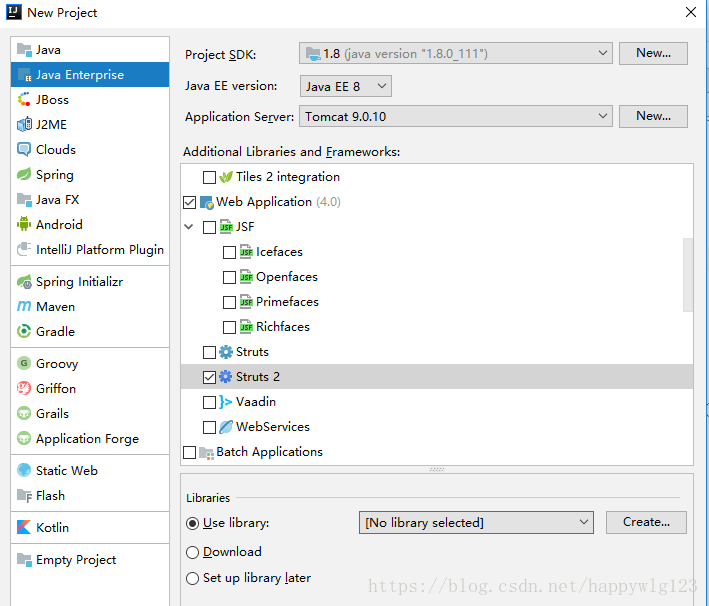Check the Batch Applications checkbox
709x606 pixels.
(x=189, y=452)
